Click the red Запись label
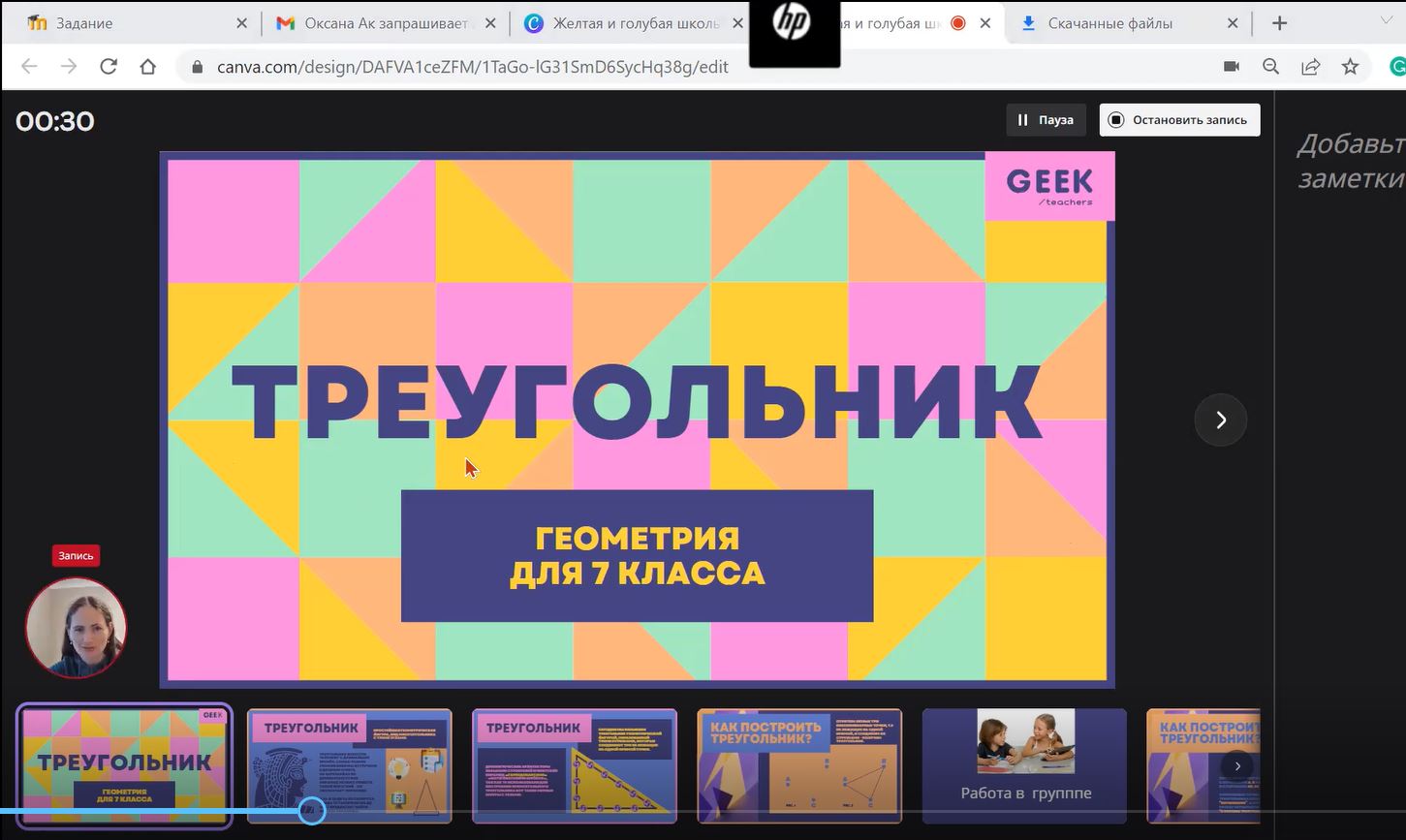 (76, 556)
